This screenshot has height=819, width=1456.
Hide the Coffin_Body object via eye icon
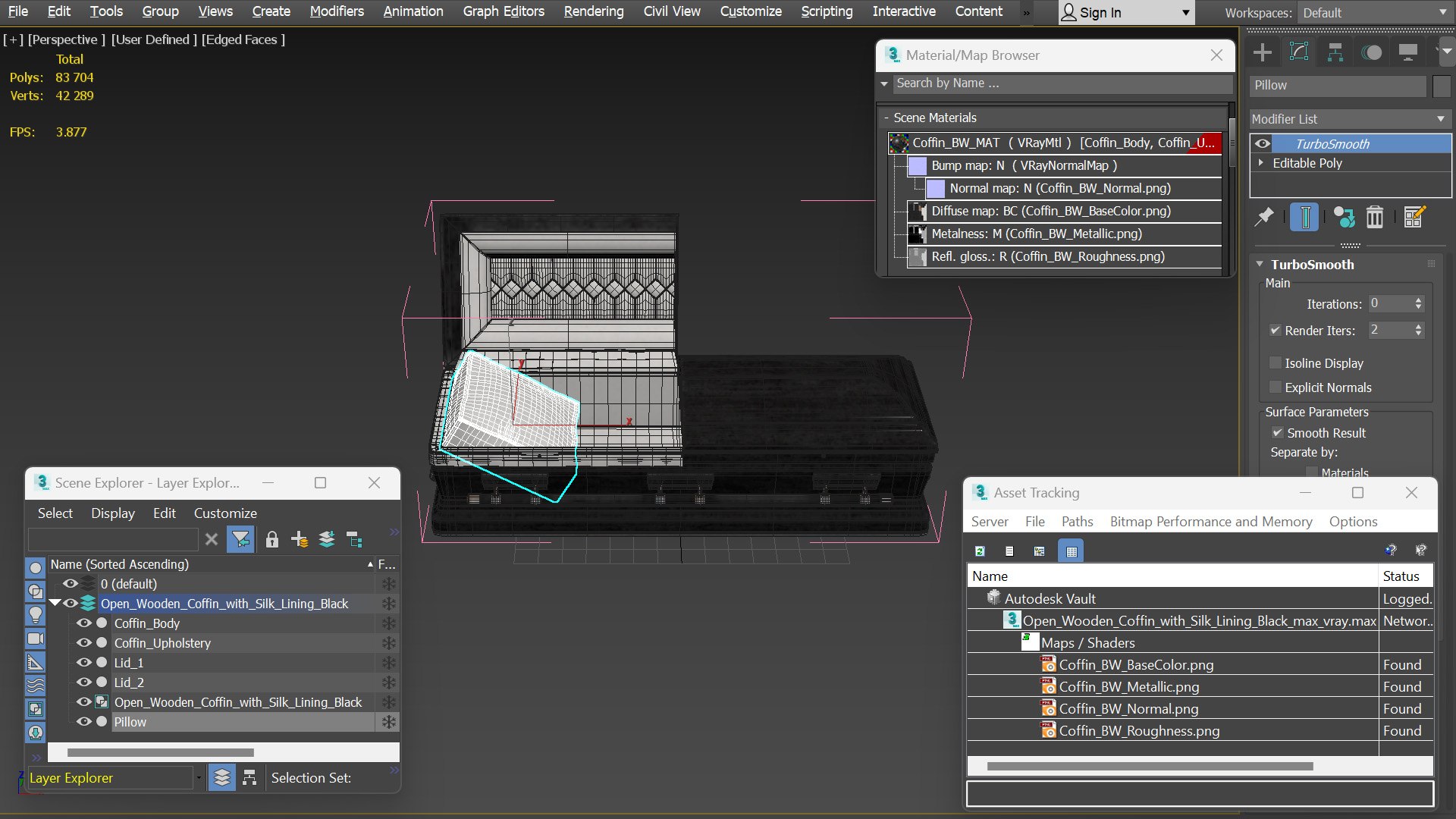coord(83,623)
